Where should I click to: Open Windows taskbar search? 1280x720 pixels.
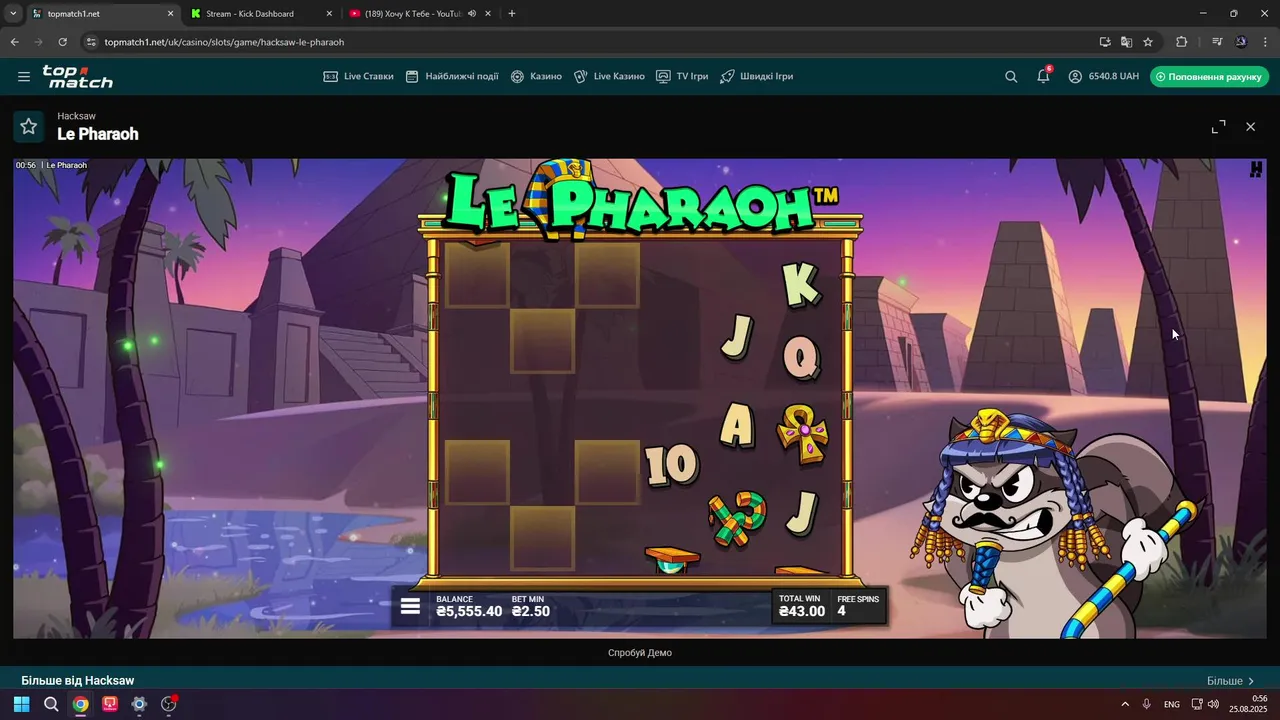tap(51, 704)
